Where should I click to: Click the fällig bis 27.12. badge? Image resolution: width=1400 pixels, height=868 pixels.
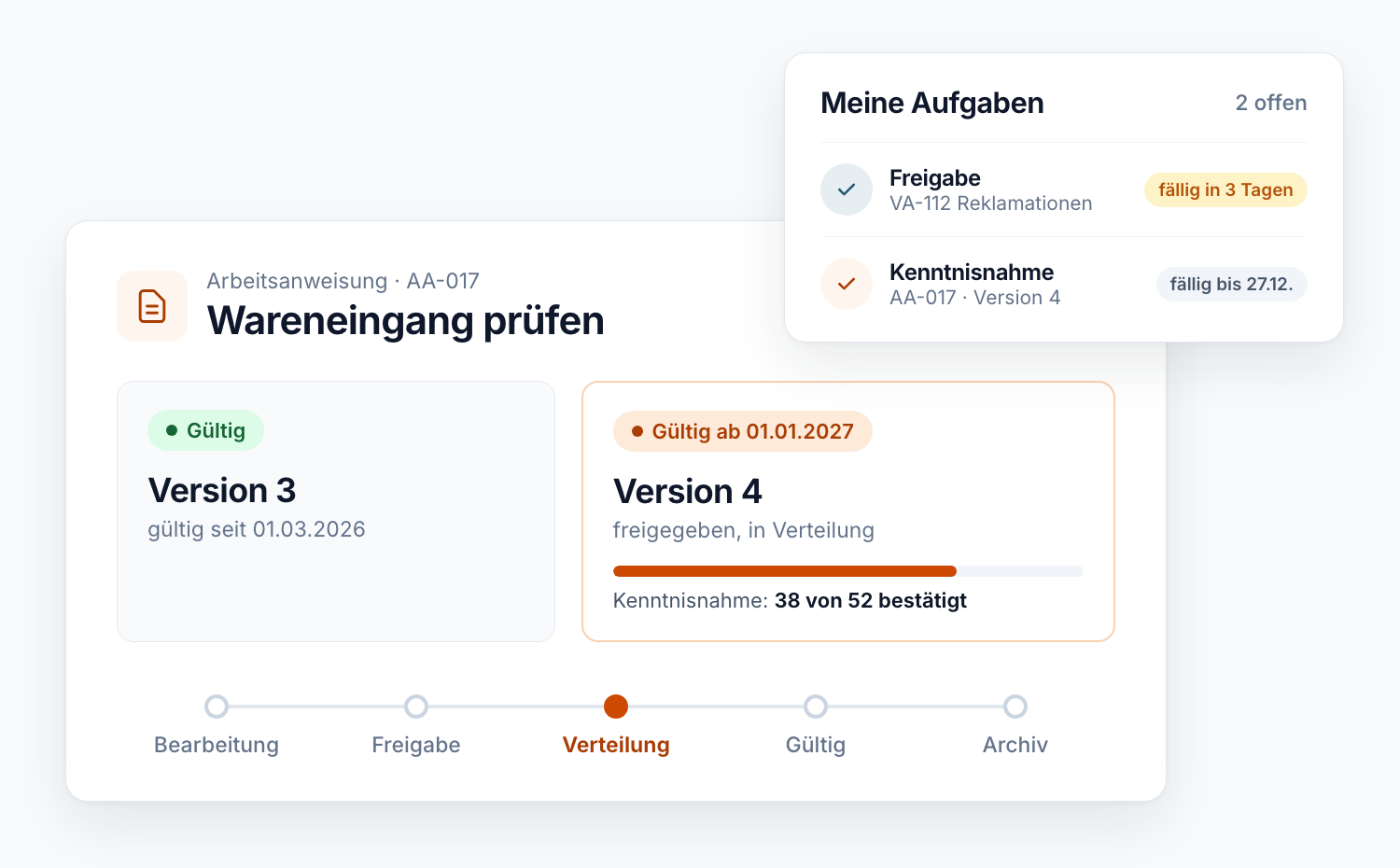click(1232, 284)
